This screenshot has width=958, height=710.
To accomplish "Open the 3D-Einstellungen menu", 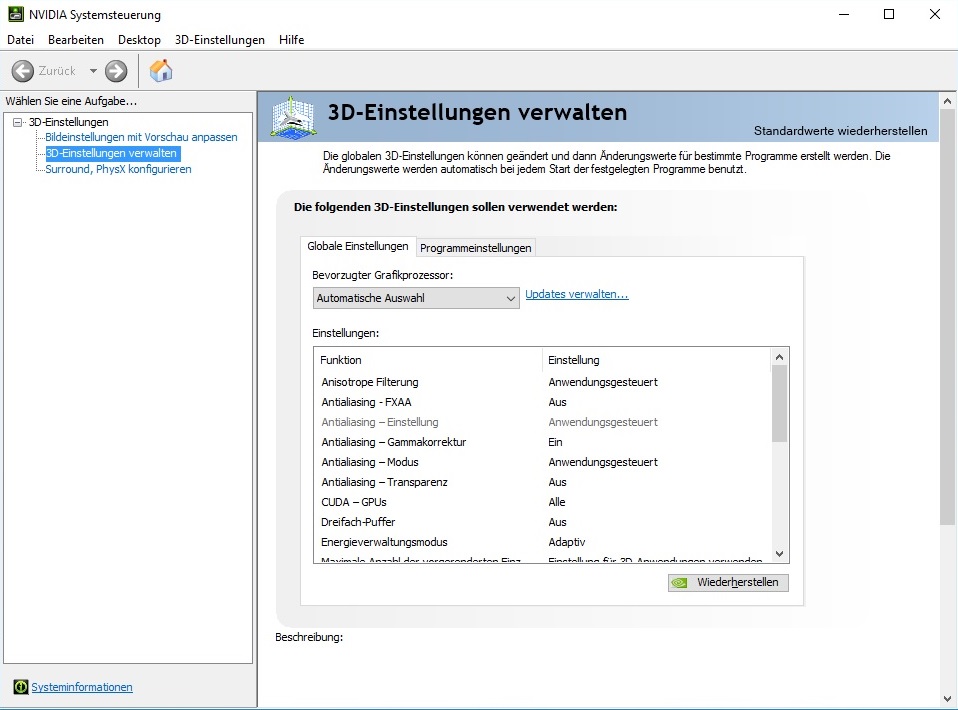I will [220, 40].
